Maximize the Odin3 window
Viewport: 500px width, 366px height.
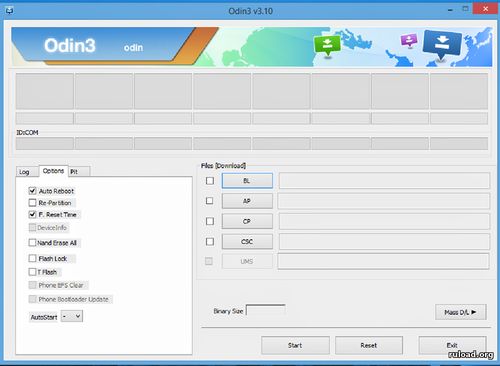click(x=465, y=9)
